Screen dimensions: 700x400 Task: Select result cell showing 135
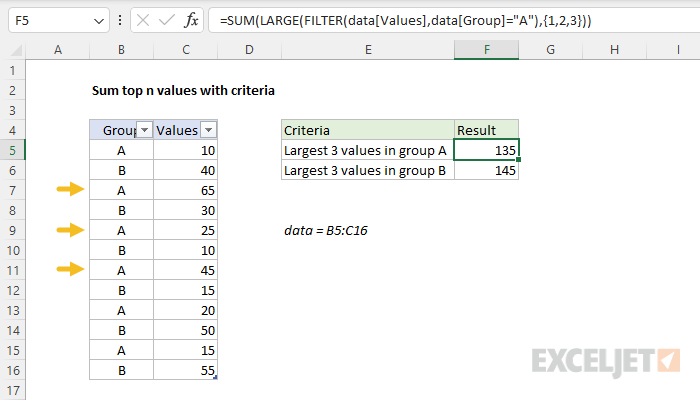pyautogui.click(x=487, y=150)
